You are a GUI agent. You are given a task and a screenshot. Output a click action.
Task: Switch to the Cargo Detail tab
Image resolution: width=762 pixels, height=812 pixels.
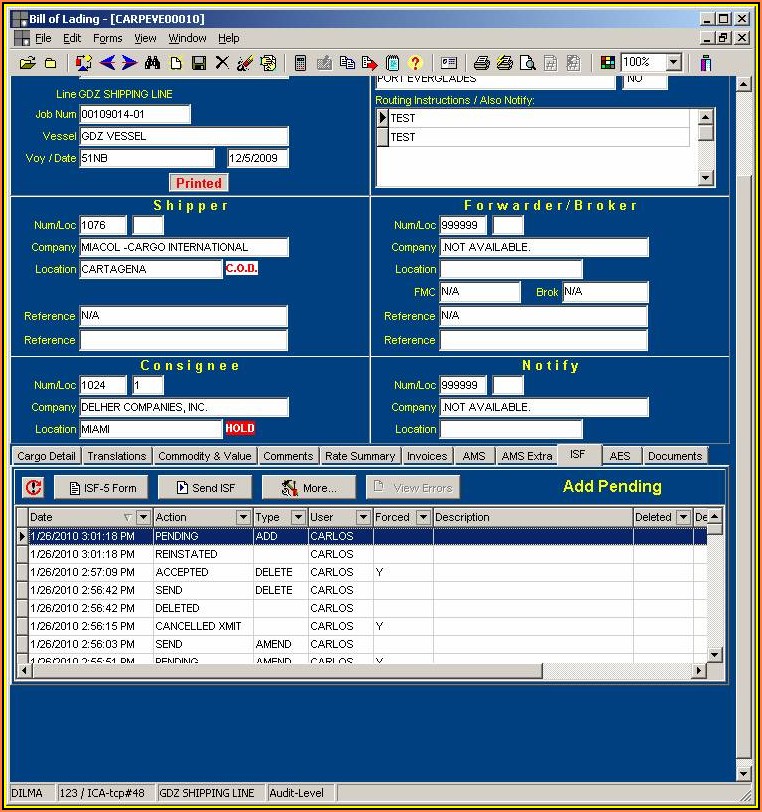[46, 456]
